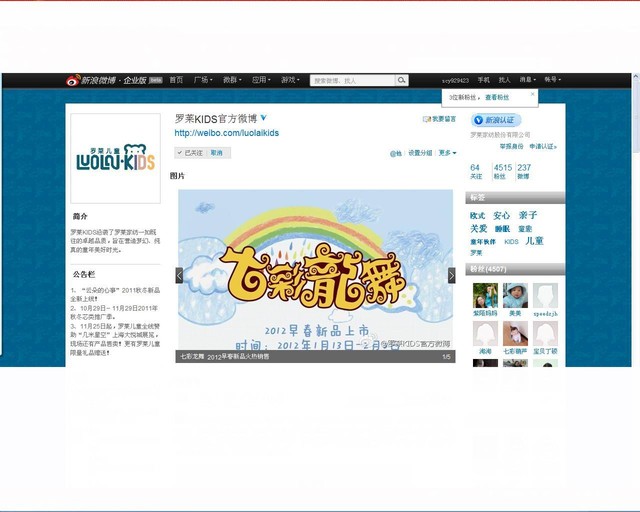Open the 手机 menu item

click(x=484, y=80)
